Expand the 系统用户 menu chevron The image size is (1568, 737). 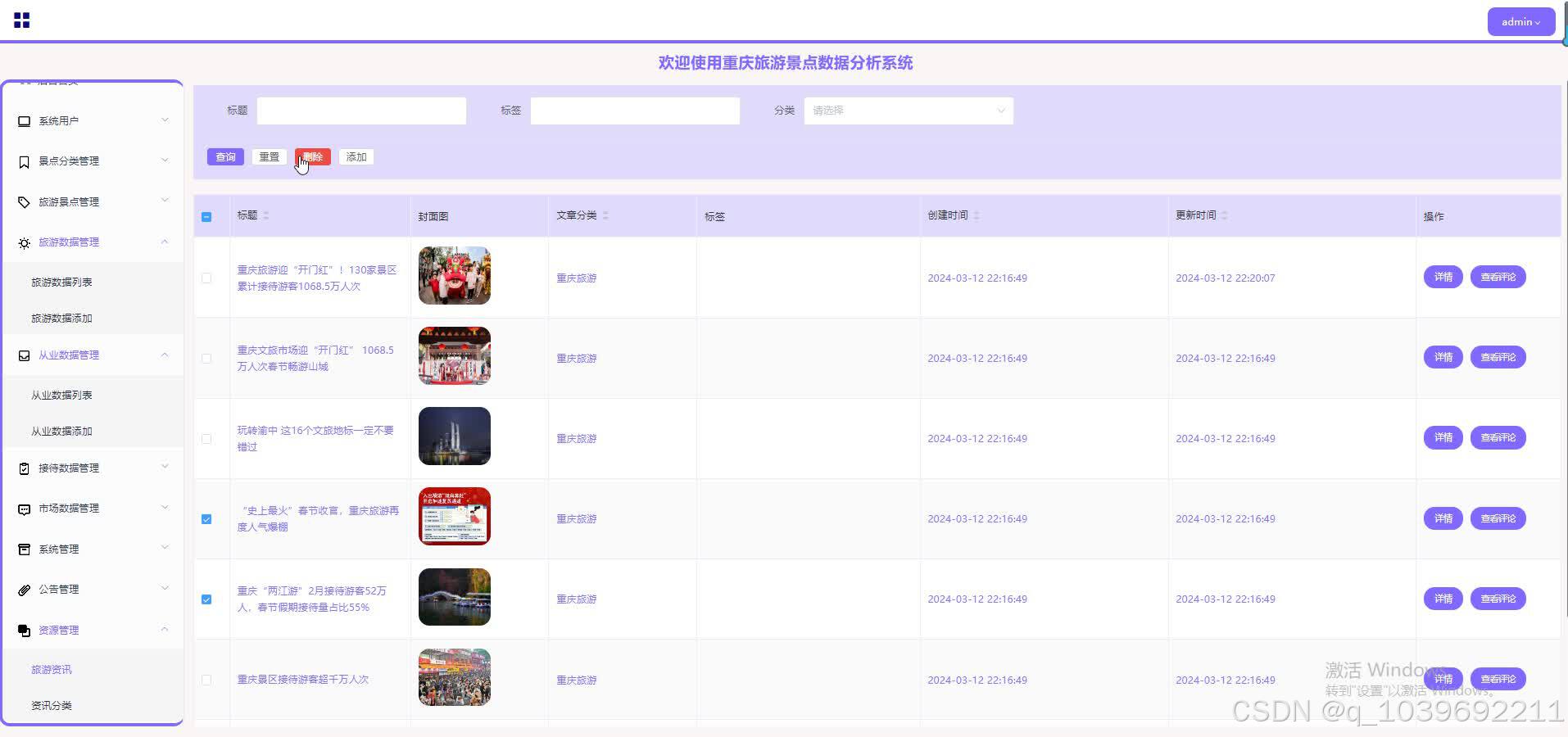coord(165,120)
